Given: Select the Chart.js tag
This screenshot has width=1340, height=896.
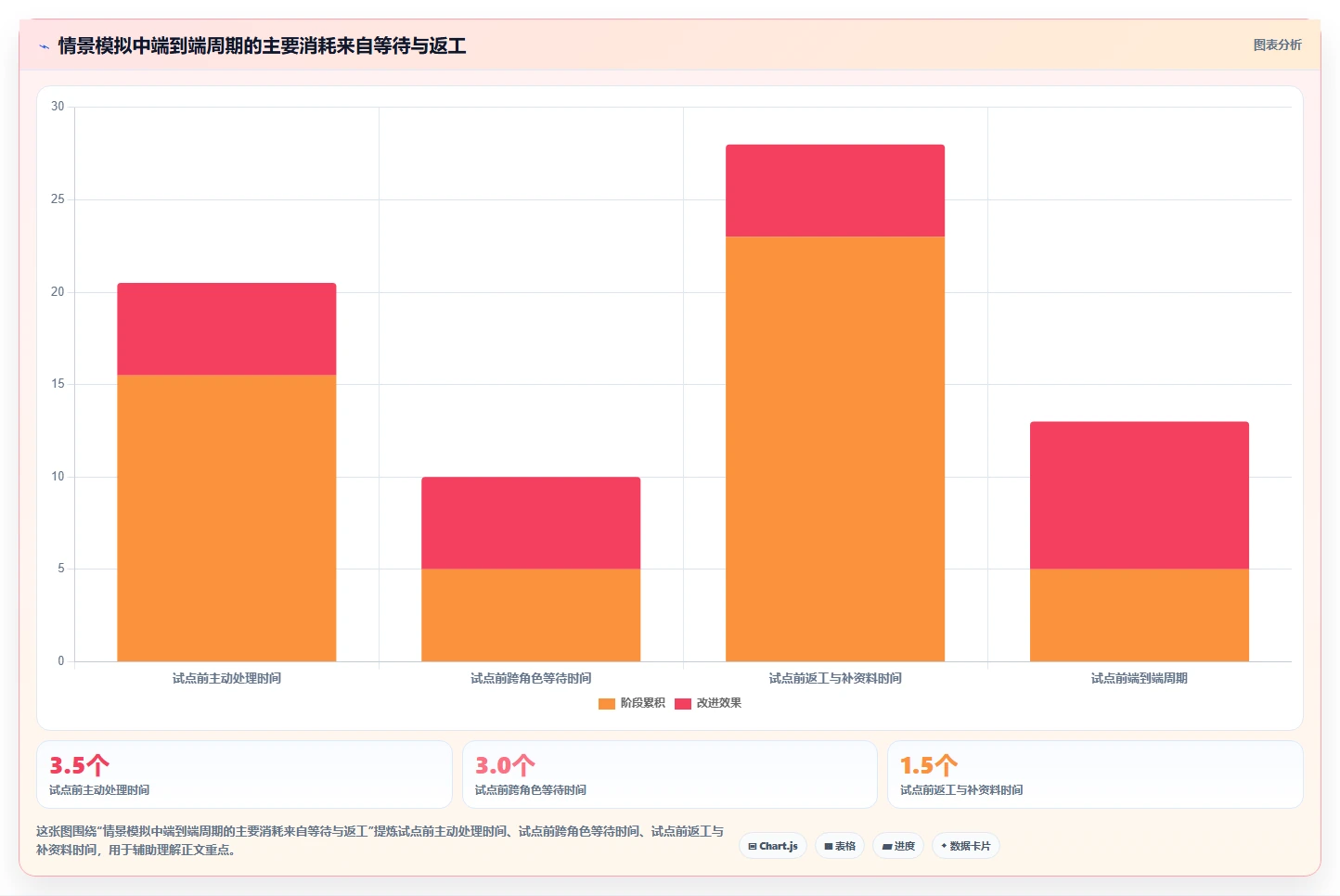Looking at the screenshot, I should [x=773, y=846].
